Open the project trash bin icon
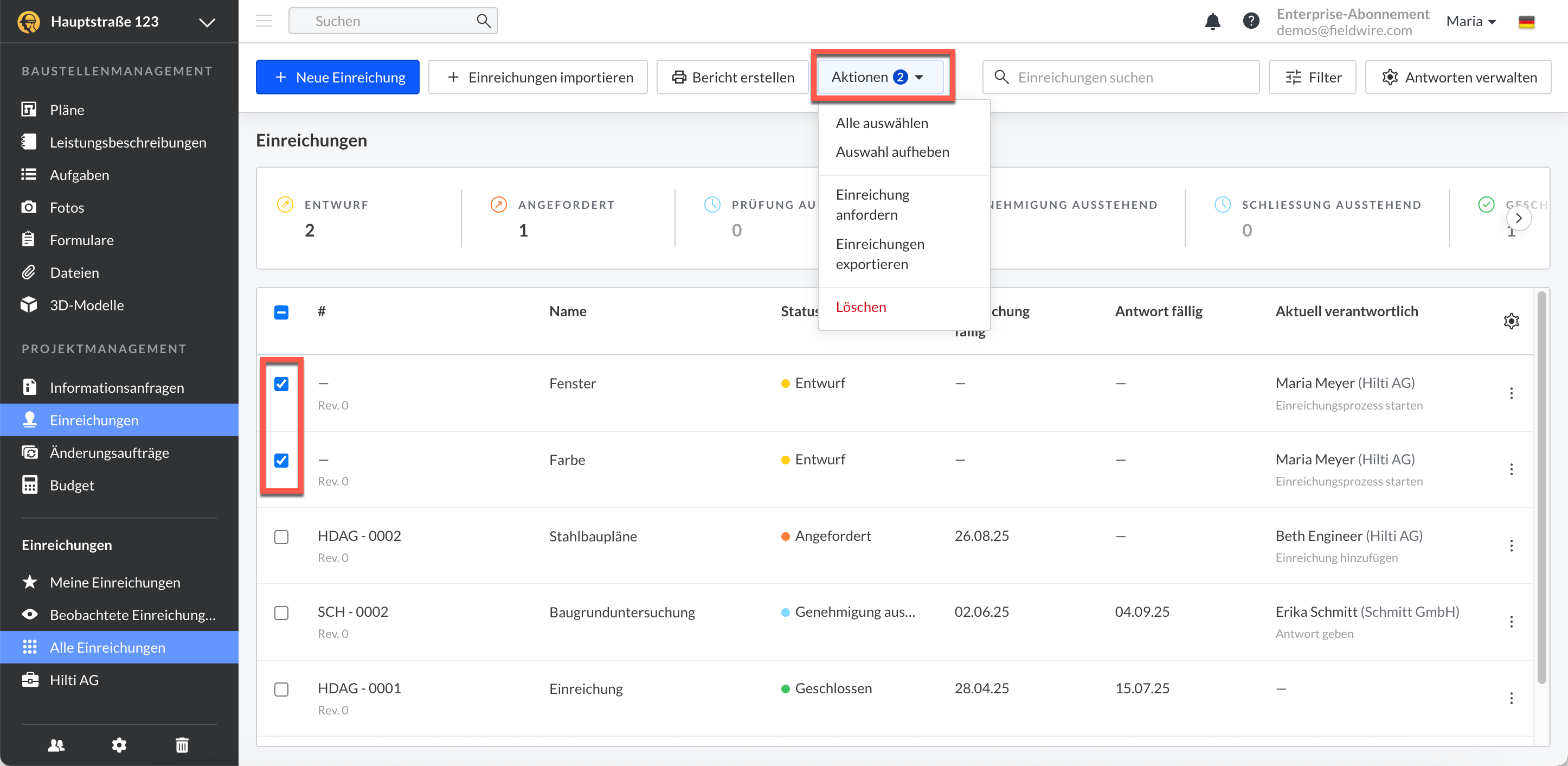This screenshot has height=766, width=1568. 182,745
